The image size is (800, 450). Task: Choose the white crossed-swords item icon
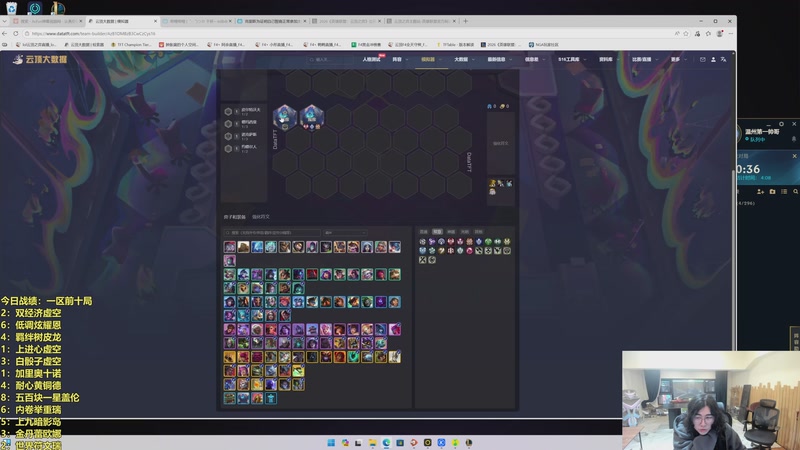click(422, 260)
